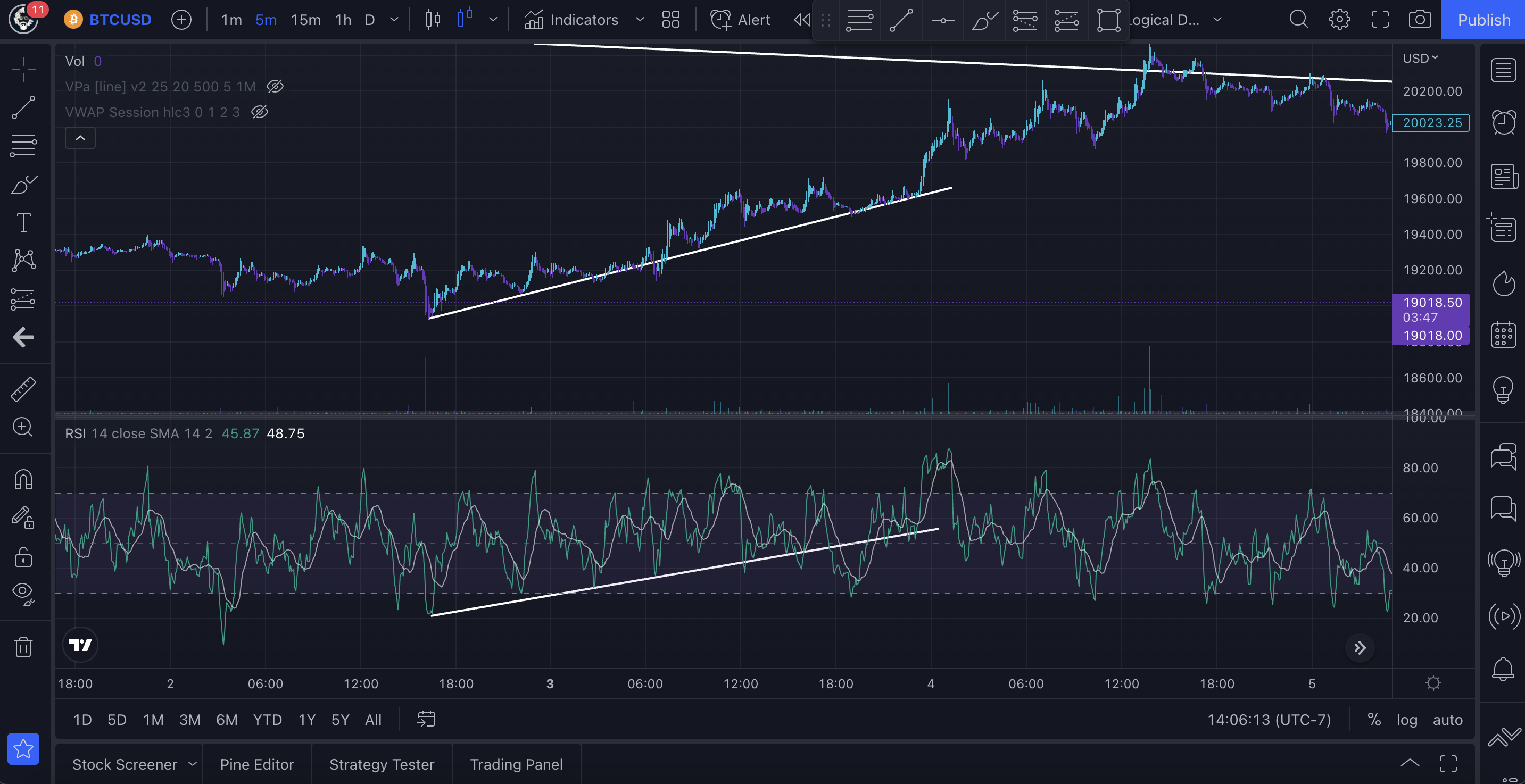Screen dimensions: 1525x784
Task: Open the Pine Editor tab
Action: pyautogui.click(x=257, y=764)
